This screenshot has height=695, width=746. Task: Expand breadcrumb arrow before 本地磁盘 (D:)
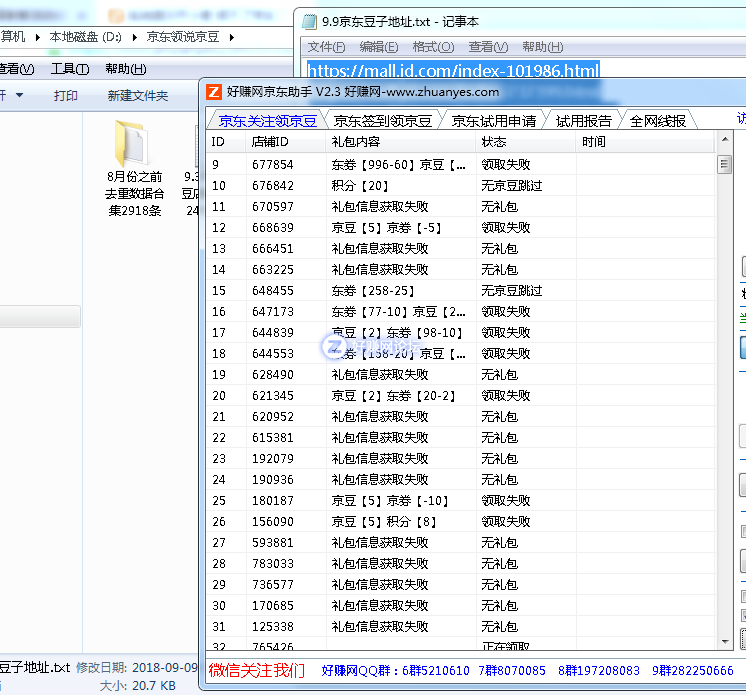38,37
